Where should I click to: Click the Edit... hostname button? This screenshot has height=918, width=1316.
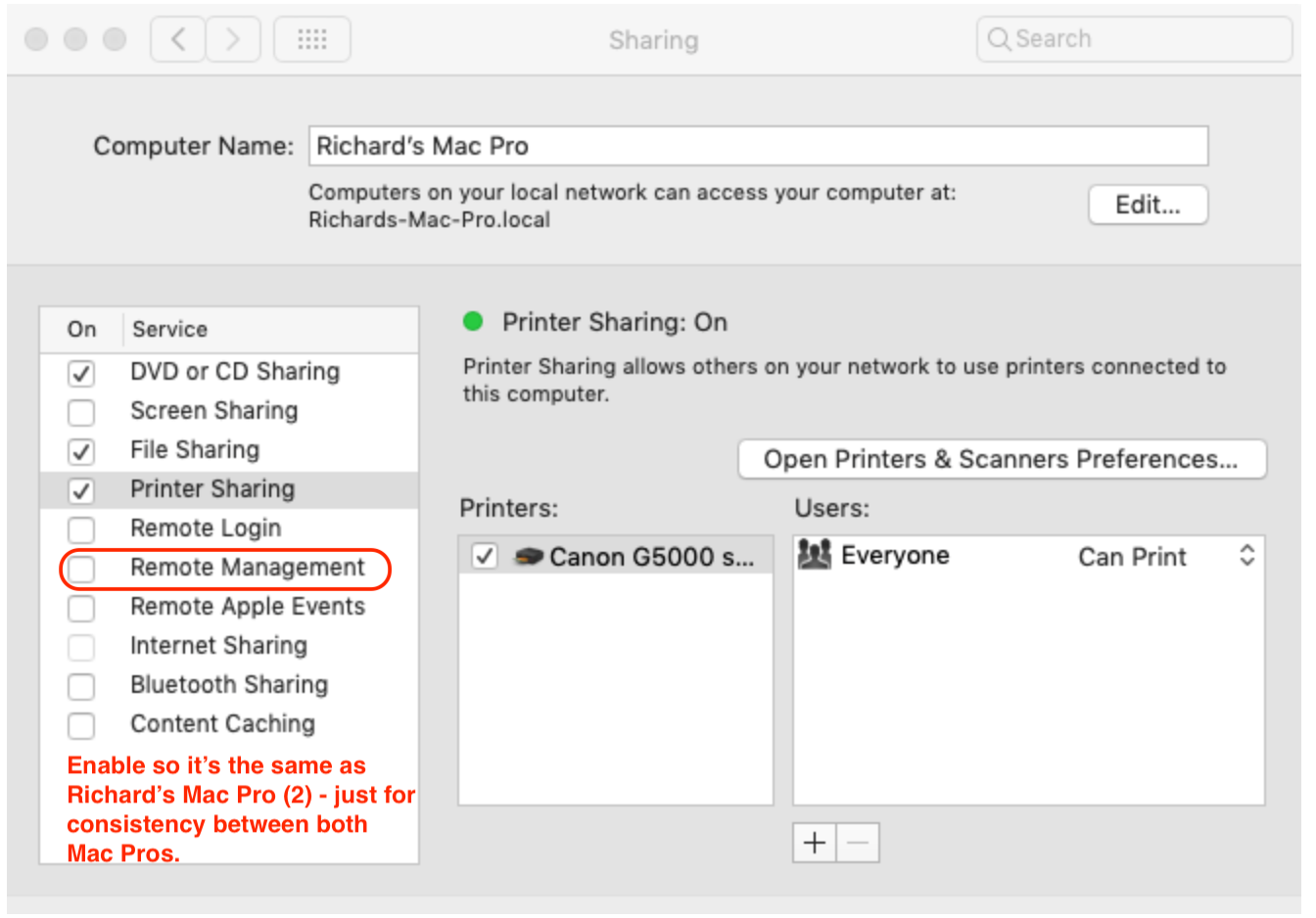click(x=1148, y=205)
